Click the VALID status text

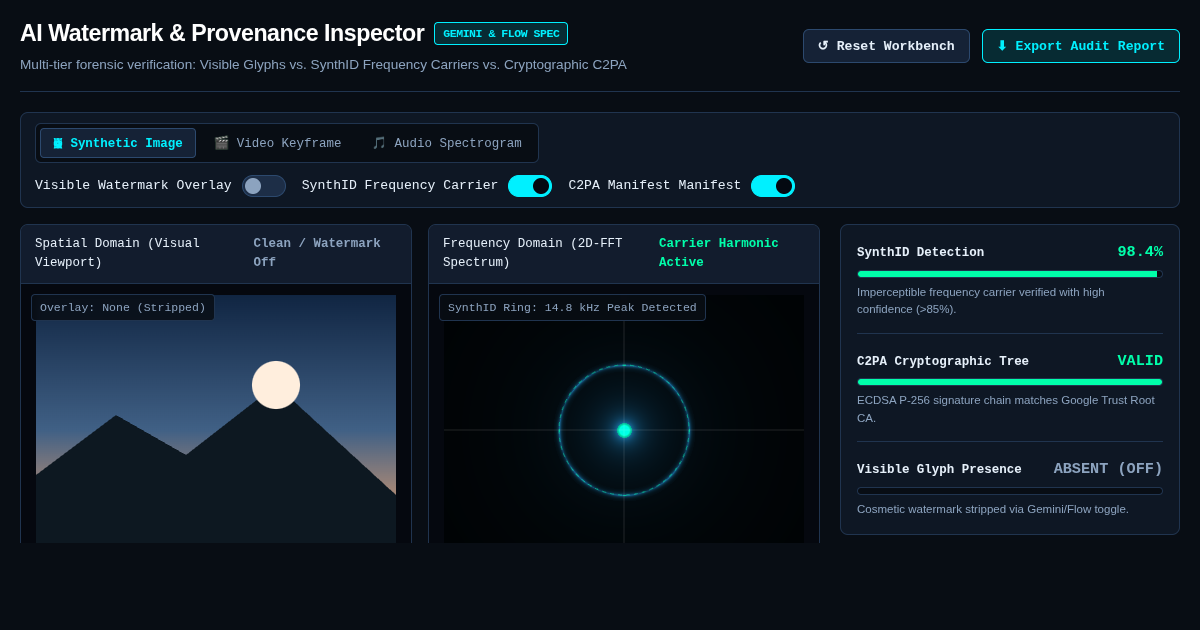(x=1140, y=361)
